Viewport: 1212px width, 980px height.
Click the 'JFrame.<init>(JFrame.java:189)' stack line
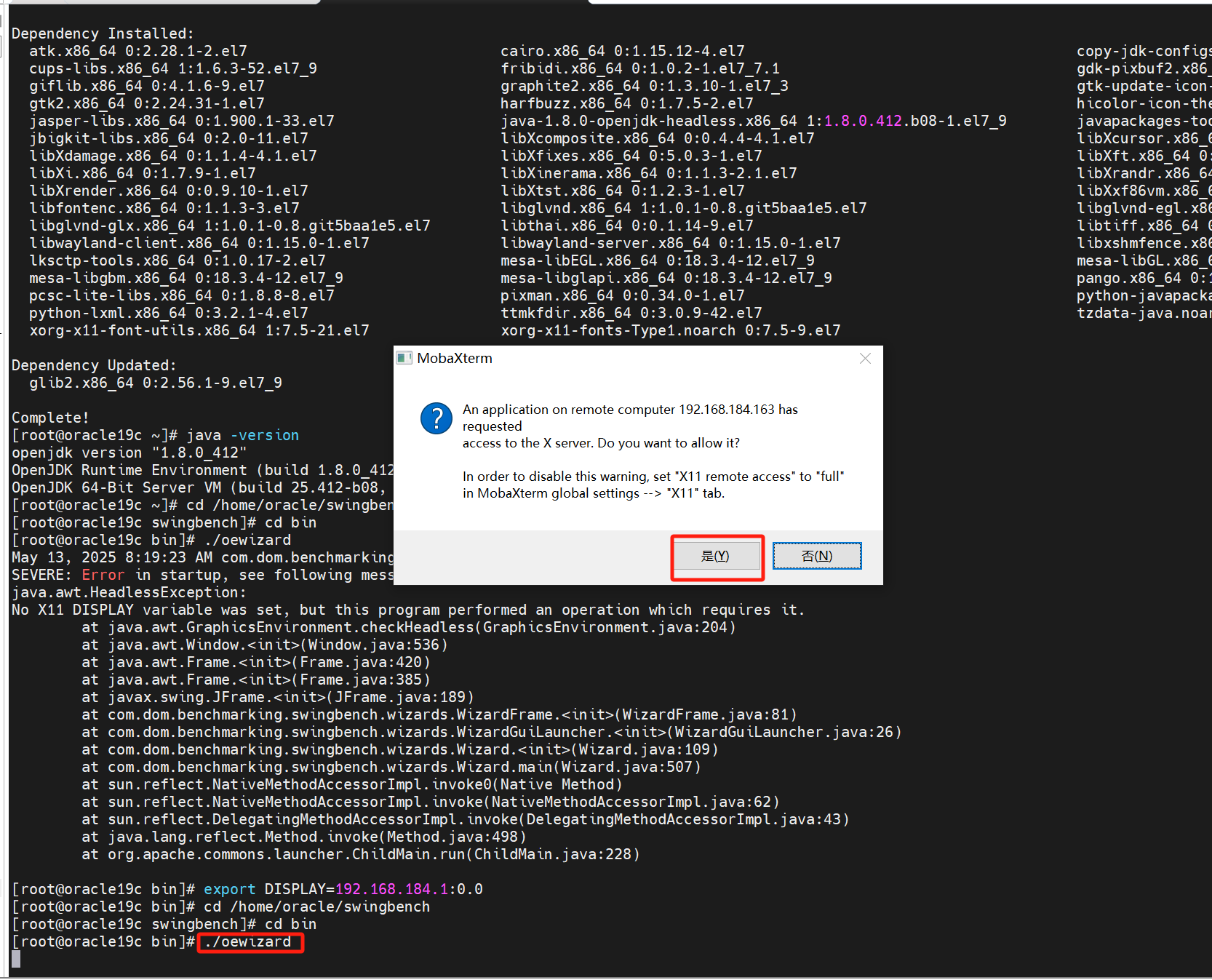pos(278,697)
